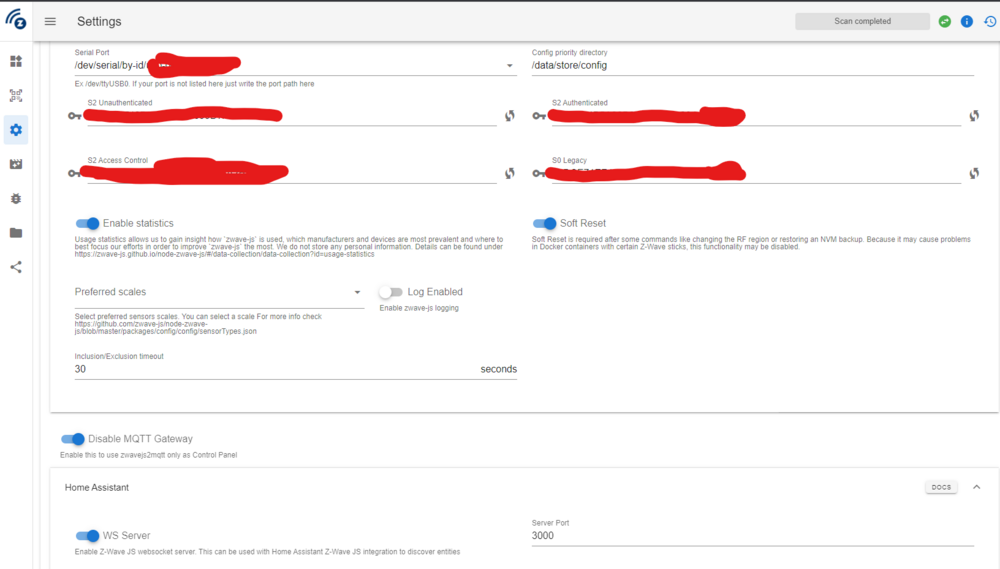Open the Control Panel dashboard icon in sidebar
The width and height of the screenshot is (1000, 569).
[x=16, y=61]
